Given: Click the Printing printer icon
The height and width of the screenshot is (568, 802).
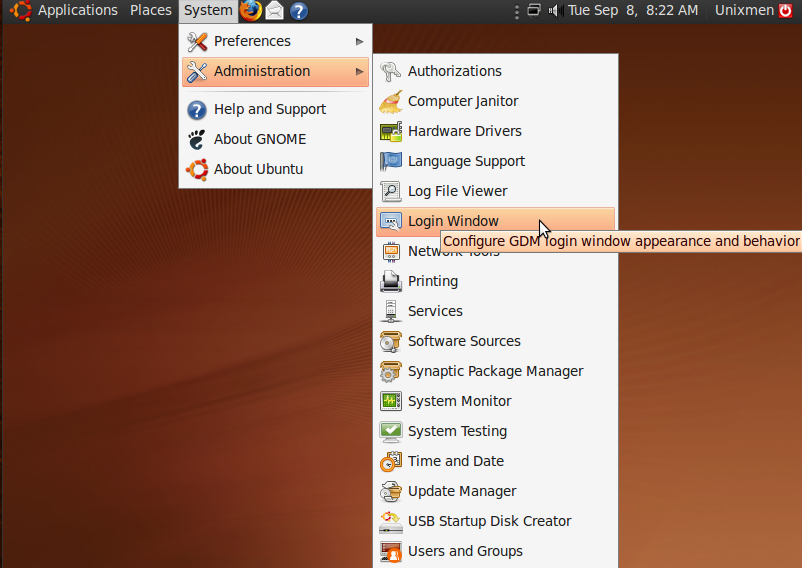Looking at the screenshot, I should [x=391, y=282].
